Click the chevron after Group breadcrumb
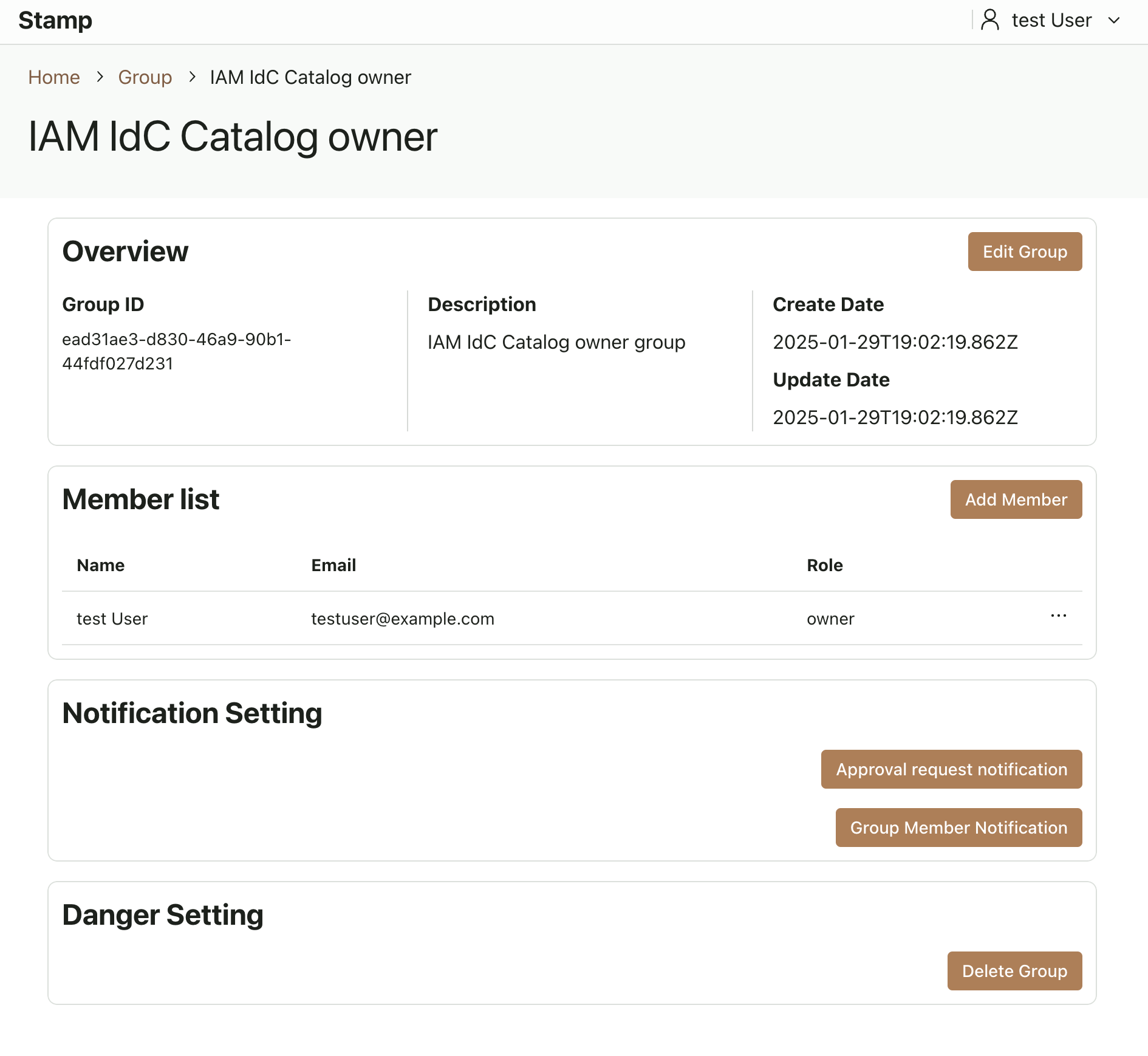The width and height of the screenshot is (1148, 1056). point(192,77)
